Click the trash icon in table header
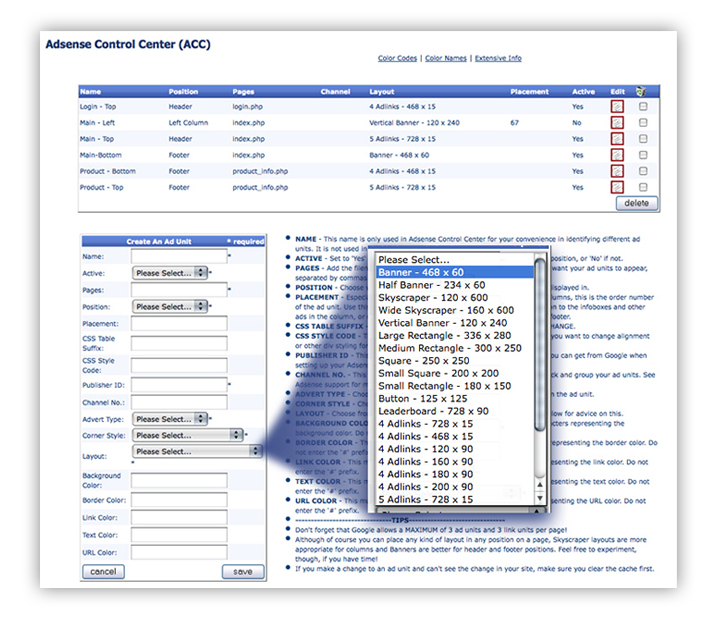Screen dimensions: 710x625 (x=641, y=91)
